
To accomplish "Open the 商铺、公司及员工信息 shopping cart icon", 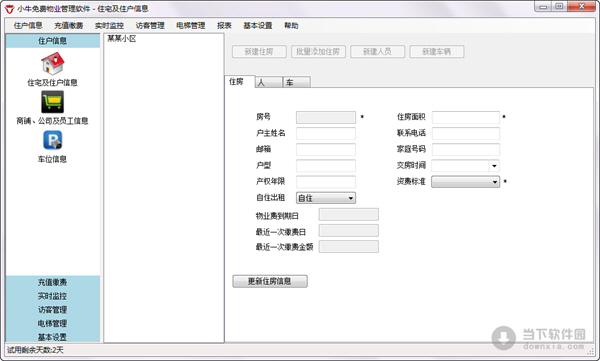I will click(x=52, y=102).
